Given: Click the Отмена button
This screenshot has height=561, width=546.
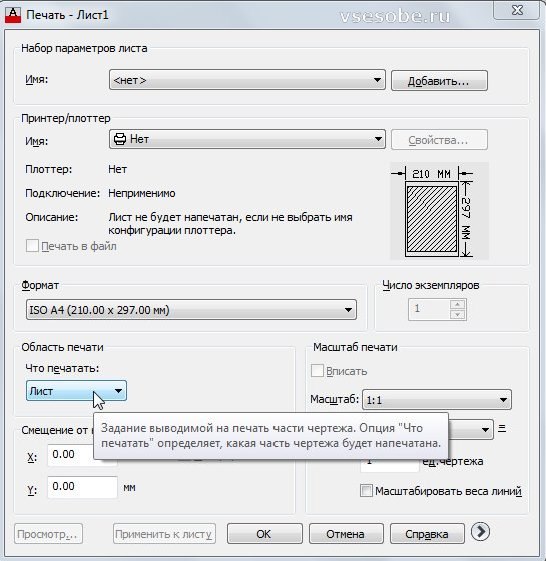Looking at the screenshot, I should [346, 534].
